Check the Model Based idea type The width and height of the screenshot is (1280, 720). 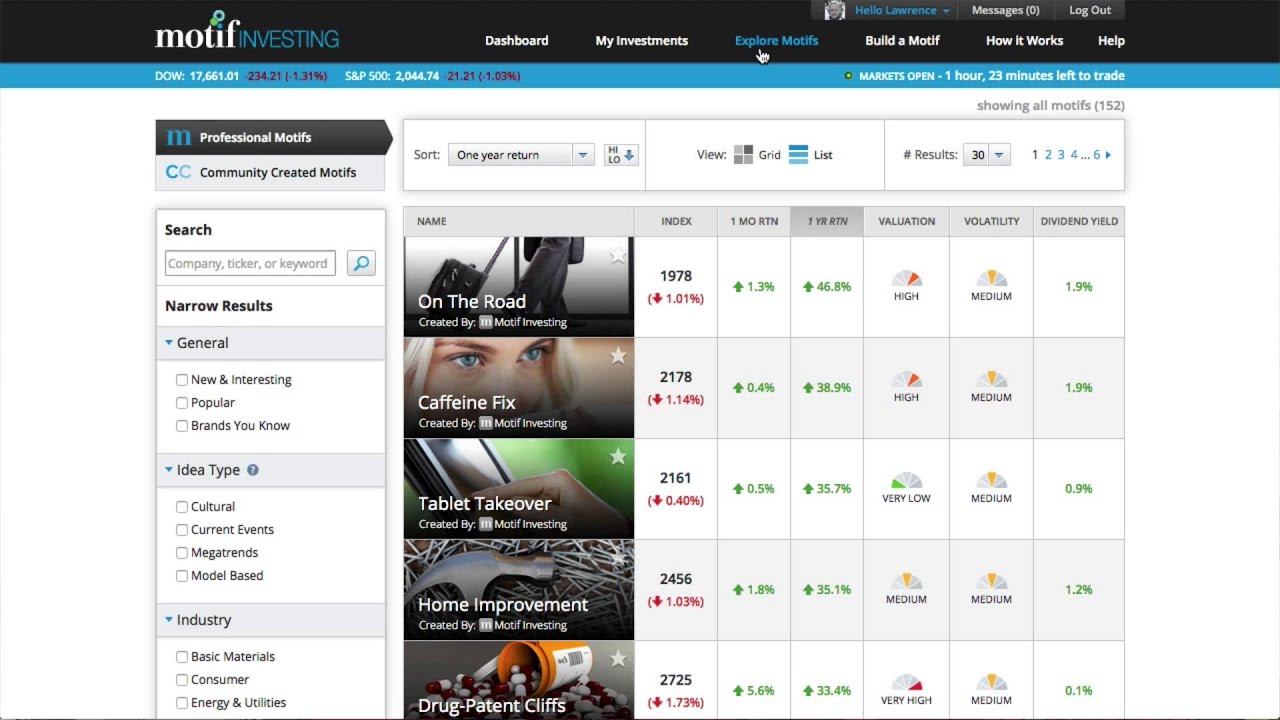(x=182, y=576)
